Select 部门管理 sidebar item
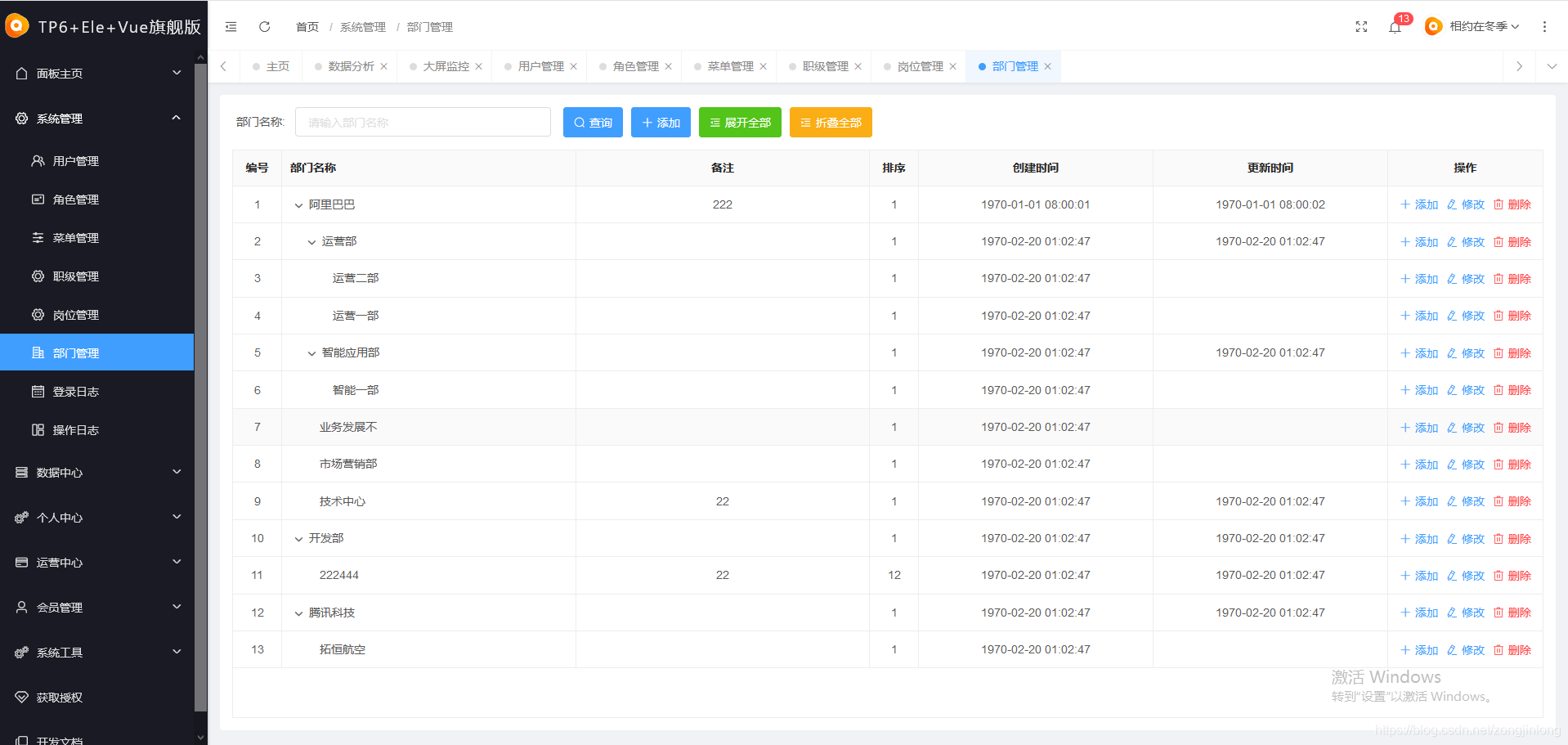Image resolution: width=1568 pixels, height=745 pixels. point(96,353)
